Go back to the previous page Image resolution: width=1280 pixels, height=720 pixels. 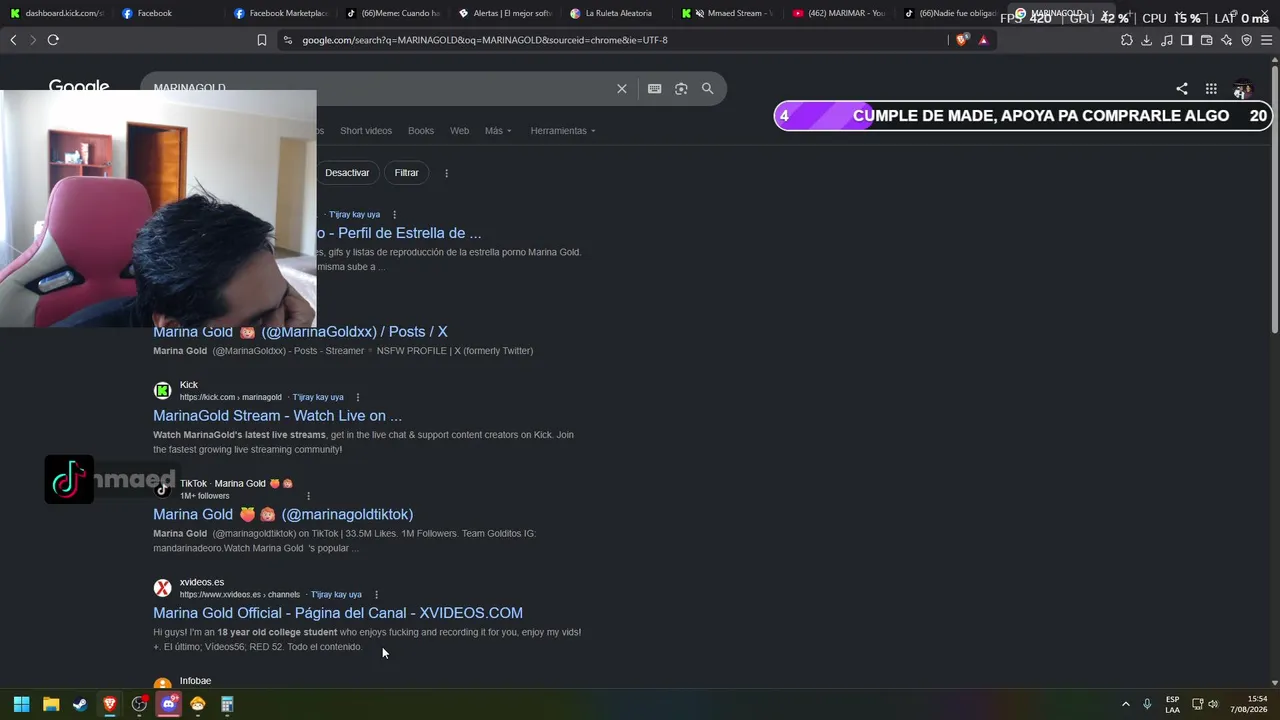pyautogui.click(x=13, y=40)
